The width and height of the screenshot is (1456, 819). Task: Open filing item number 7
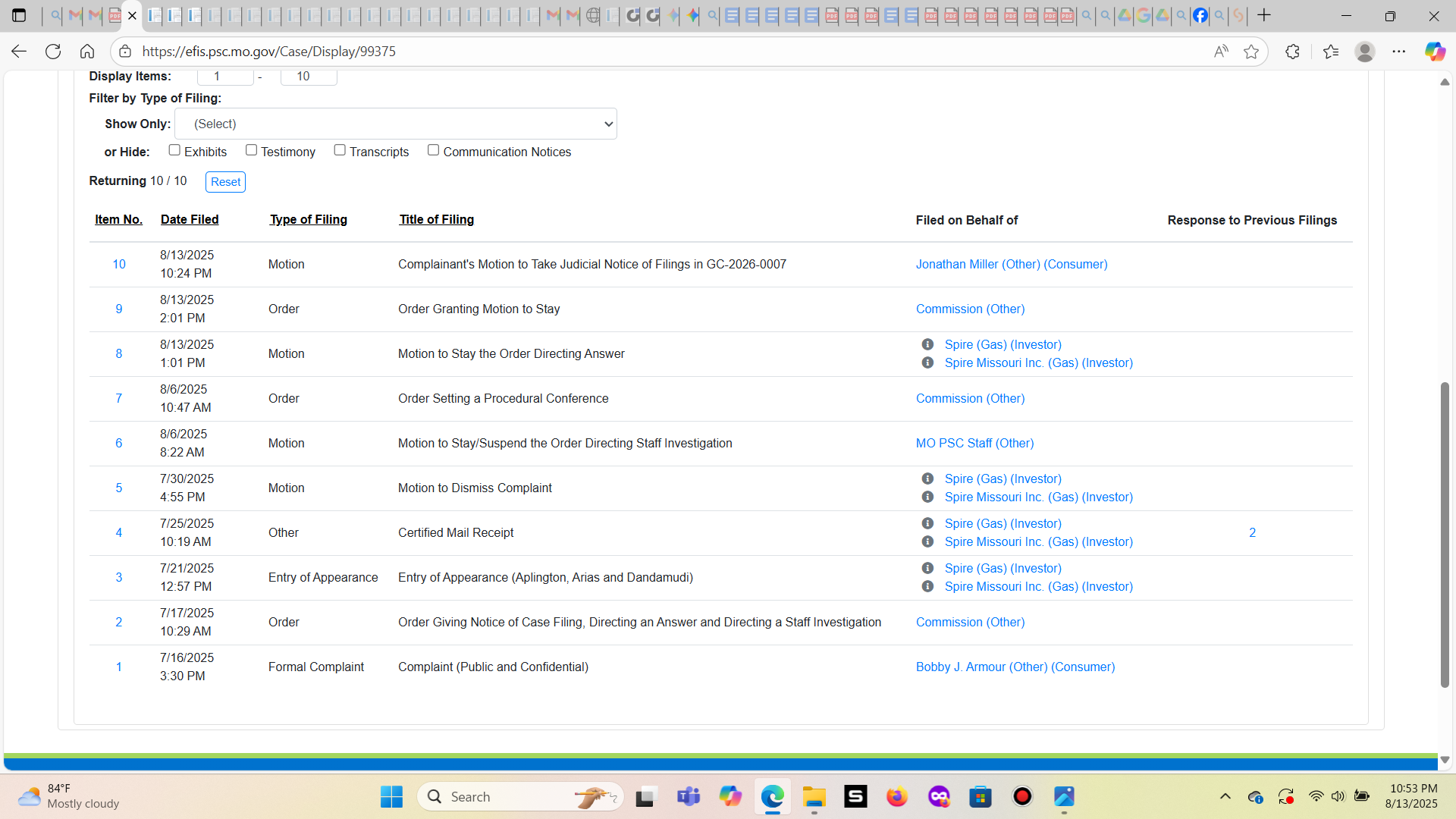[119, 399]
